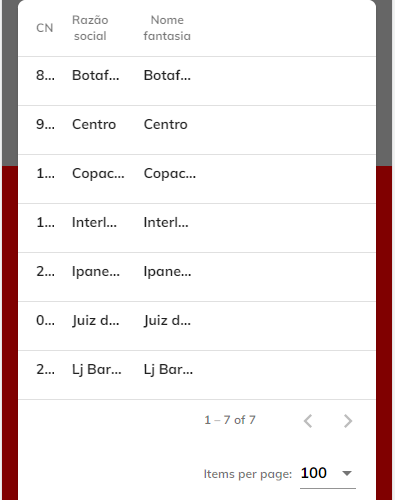
Task: Select the Centro razão social cell
Action: pos(94,124)
